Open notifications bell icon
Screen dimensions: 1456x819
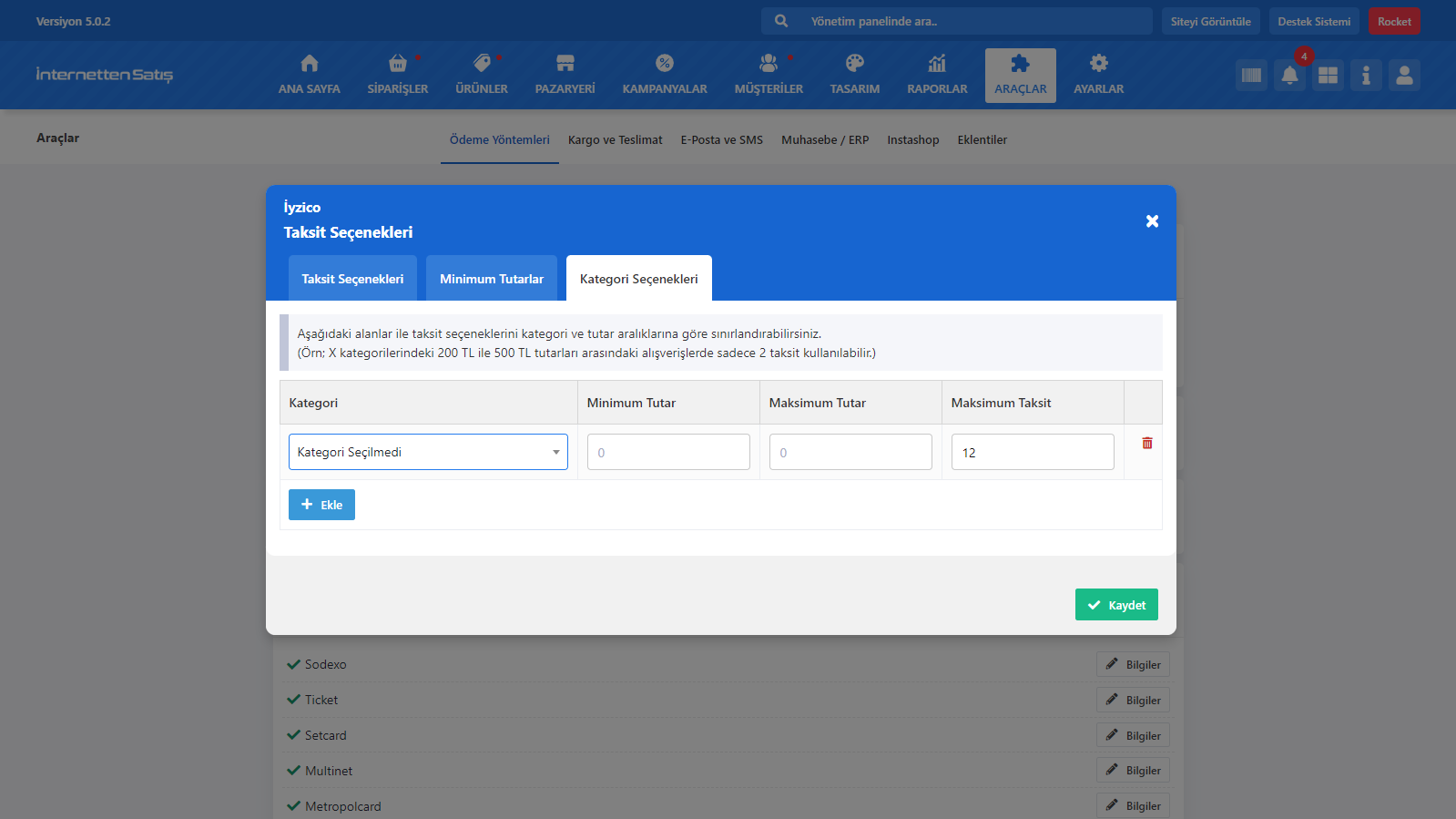click(x=1289, y=76)
